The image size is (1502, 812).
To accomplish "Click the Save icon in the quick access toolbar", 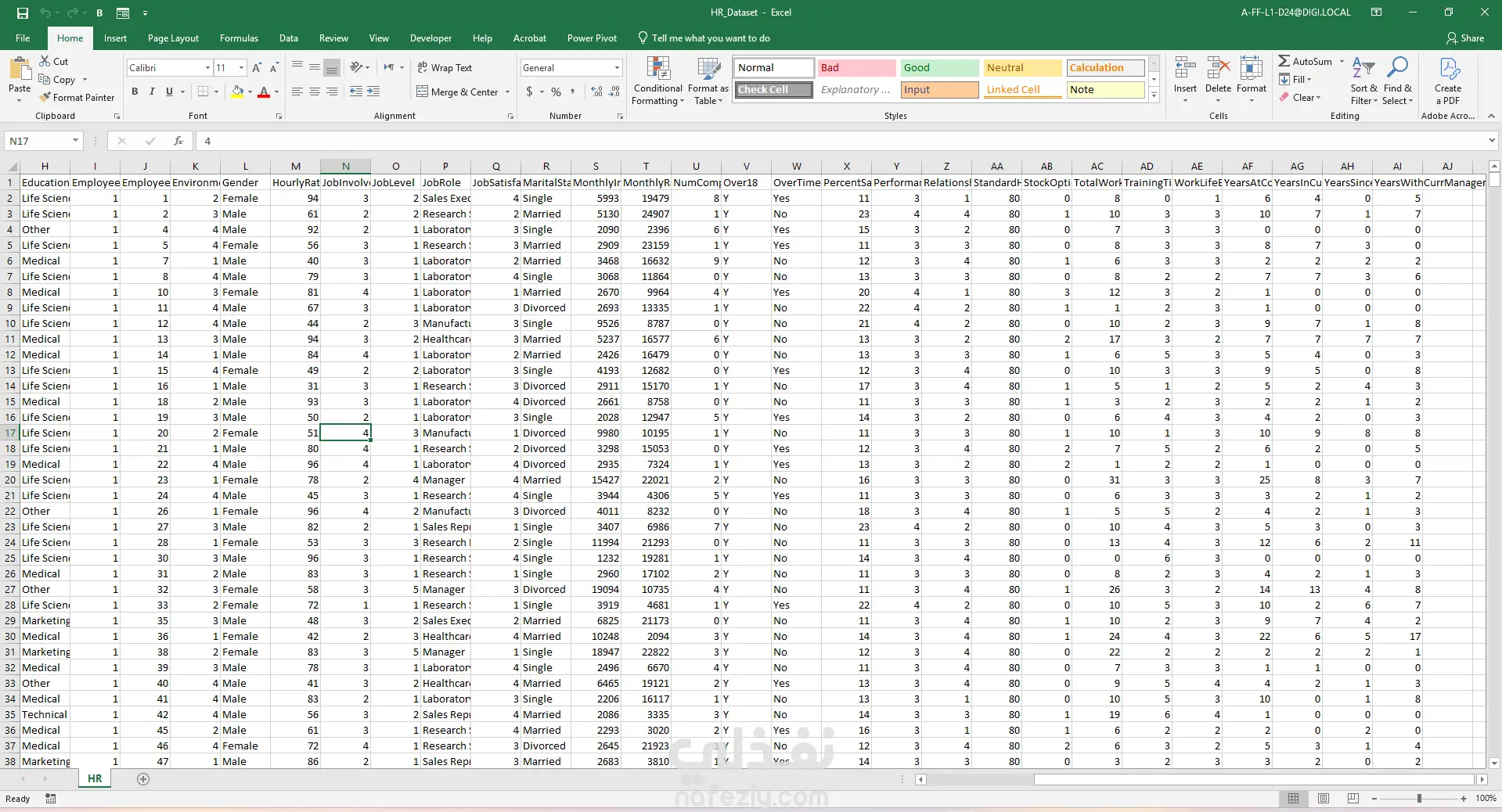I will [22, 13].
